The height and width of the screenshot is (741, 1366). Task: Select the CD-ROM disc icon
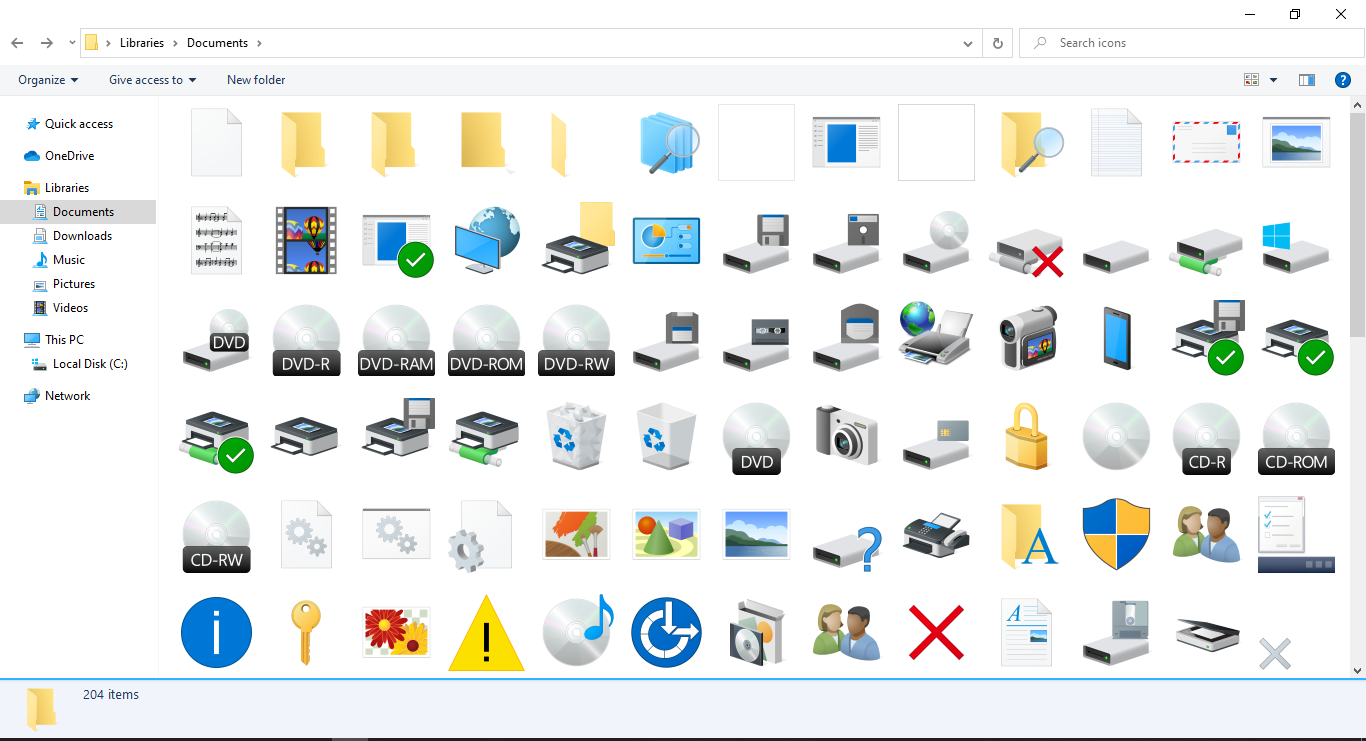1296,437
